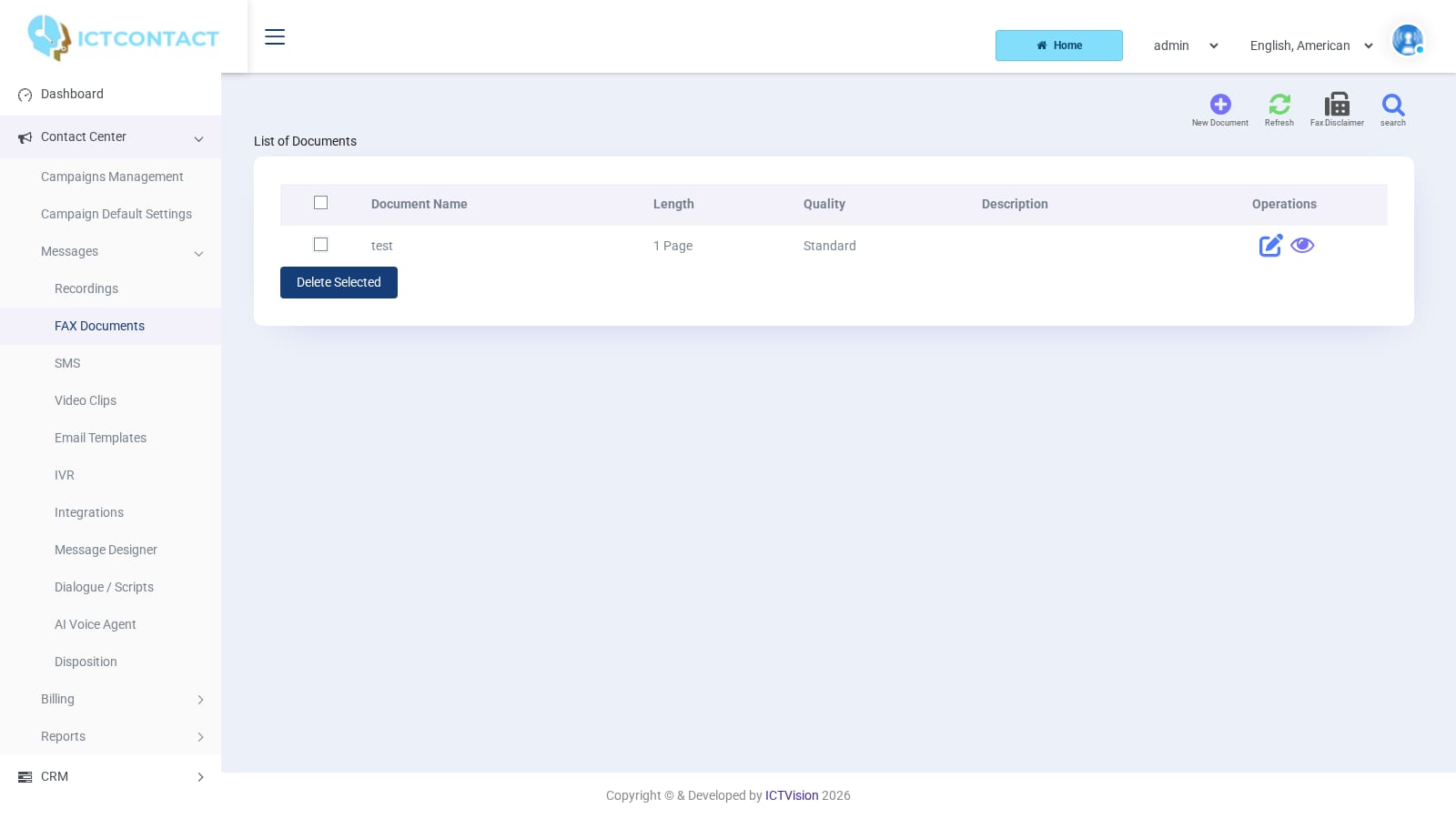Open Video Clips
This screenshot has height=819, width=1456.
86,400
